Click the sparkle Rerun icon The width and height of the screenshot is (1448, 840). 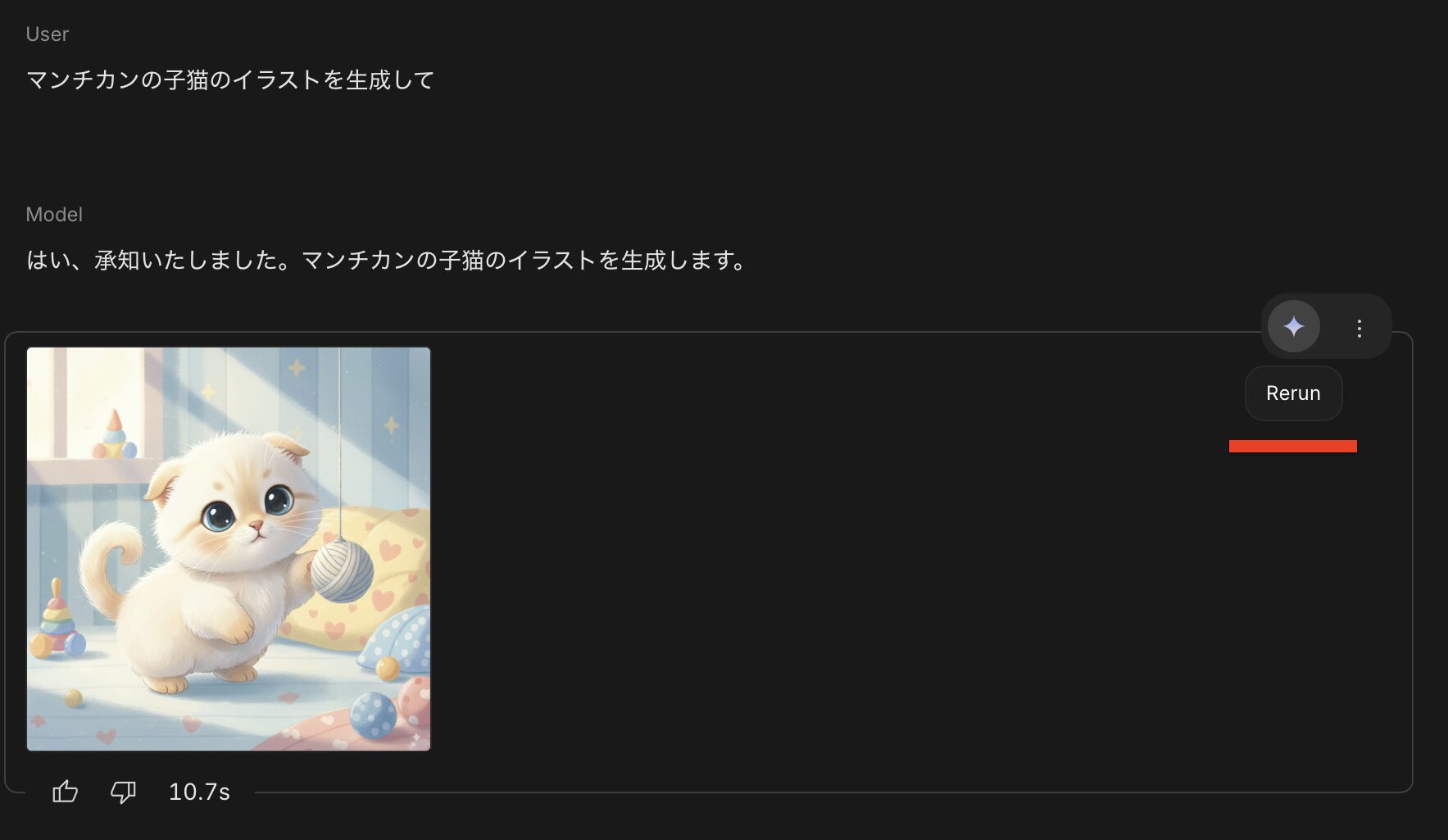point(1293,326)
